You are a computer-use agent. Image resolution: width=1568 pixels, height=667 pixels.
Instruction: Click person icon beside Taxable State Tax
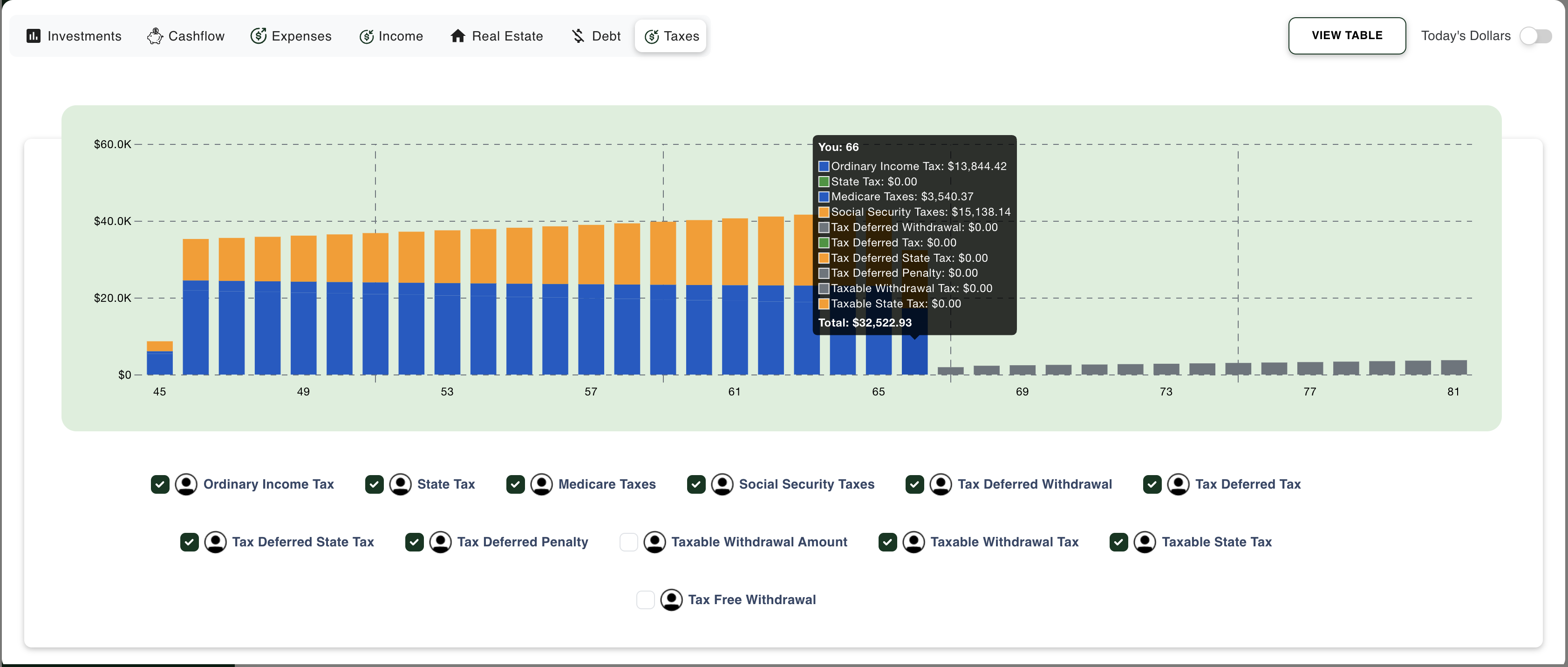[1145, 542]
